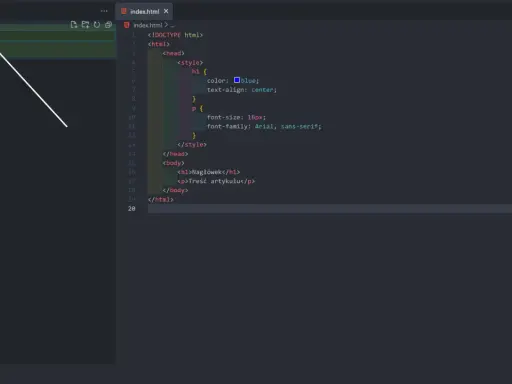Click the h1 Nagłówek line

click(x=209, y=172)
